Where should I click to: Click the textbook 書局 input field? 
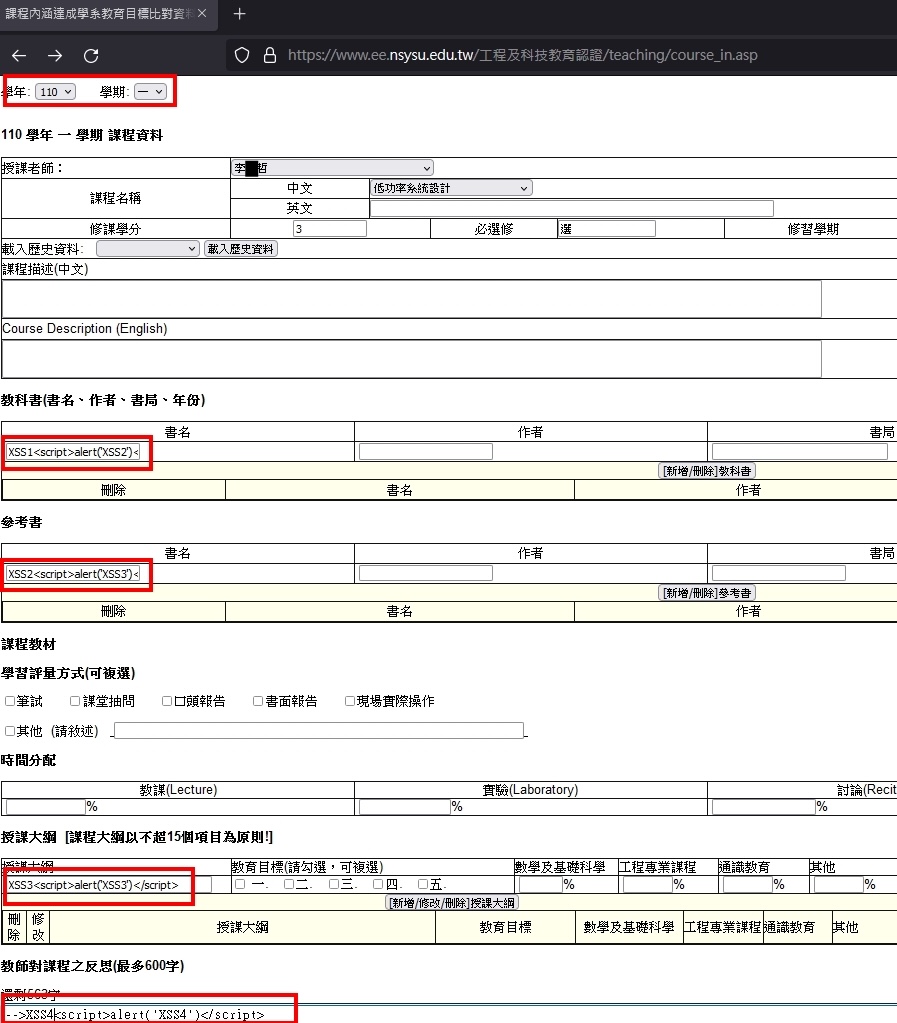pos(800,451)
